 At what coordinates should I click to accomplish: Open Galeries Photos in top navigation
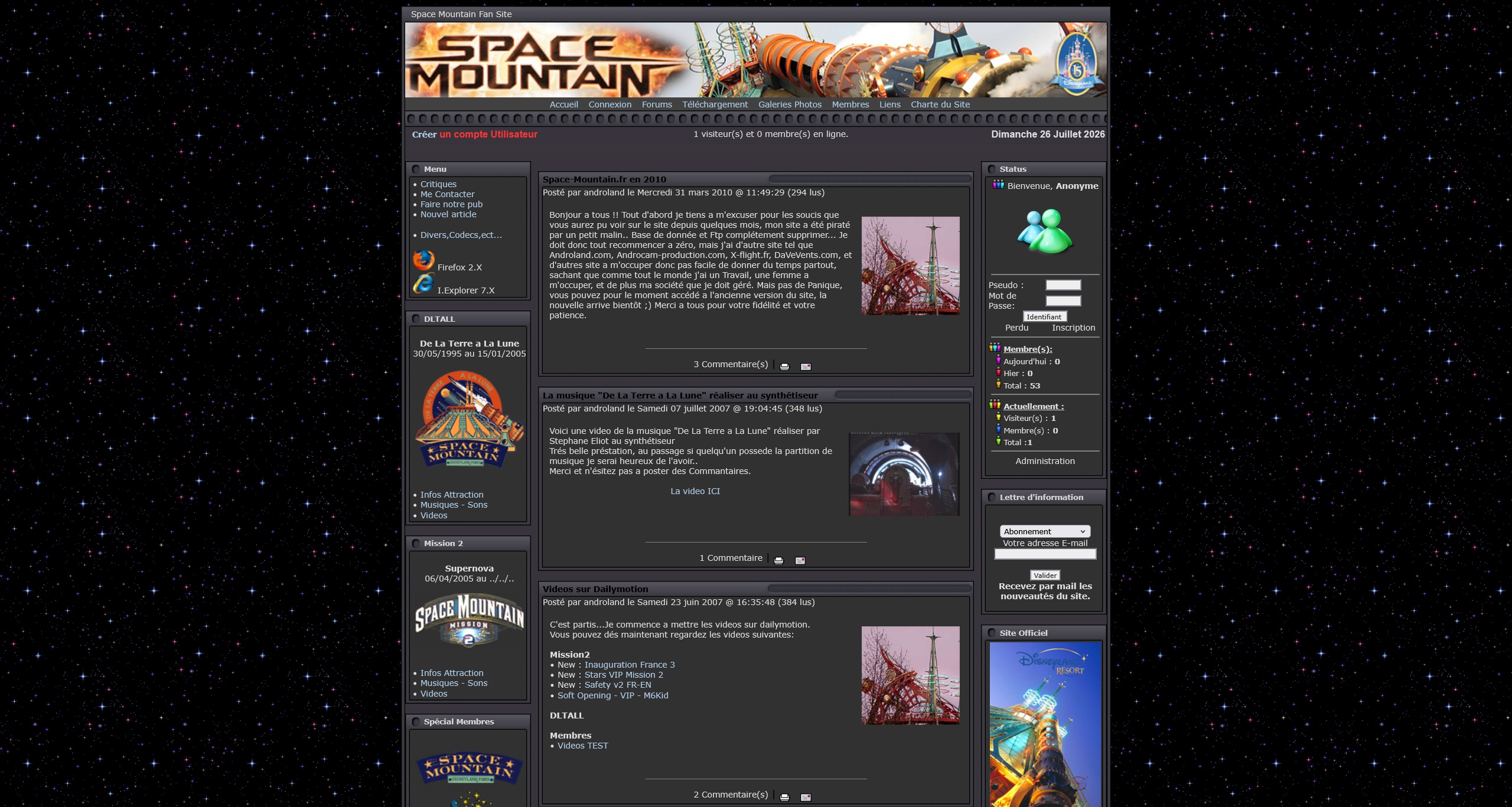point(790,104)
